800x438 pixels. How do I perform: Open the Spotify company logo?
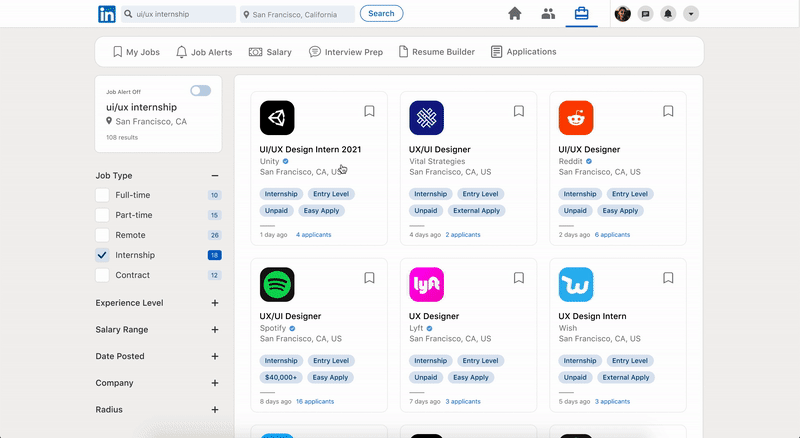point(277,285)
